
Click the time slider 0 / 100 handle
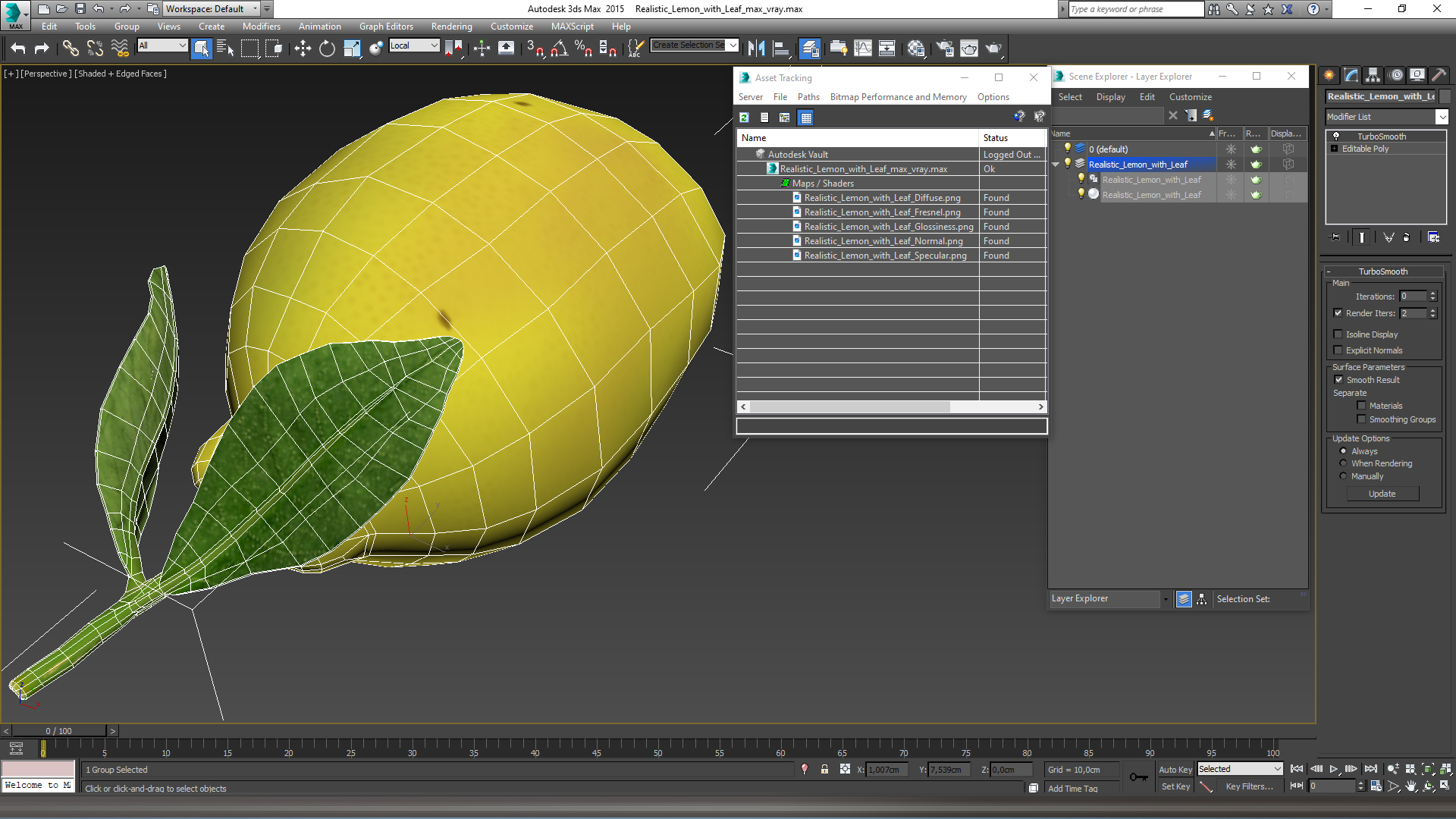pos(58,731)
